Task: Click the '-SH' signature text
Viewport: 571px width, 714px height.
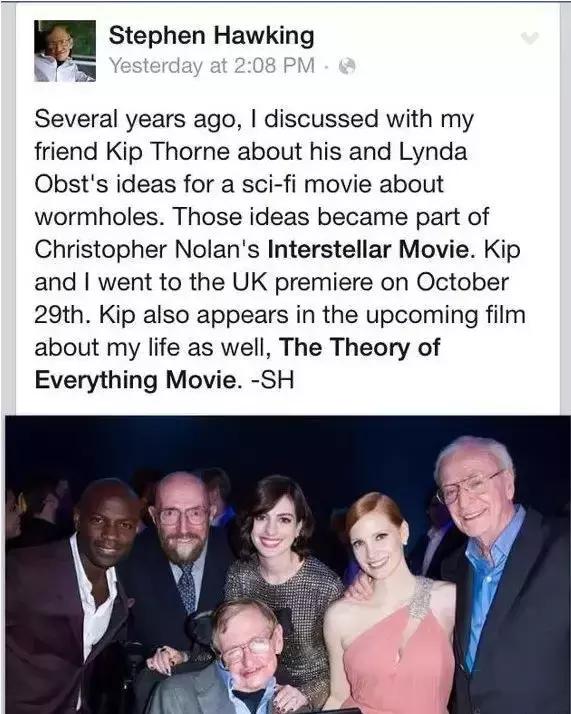Action: coord(272,380)
